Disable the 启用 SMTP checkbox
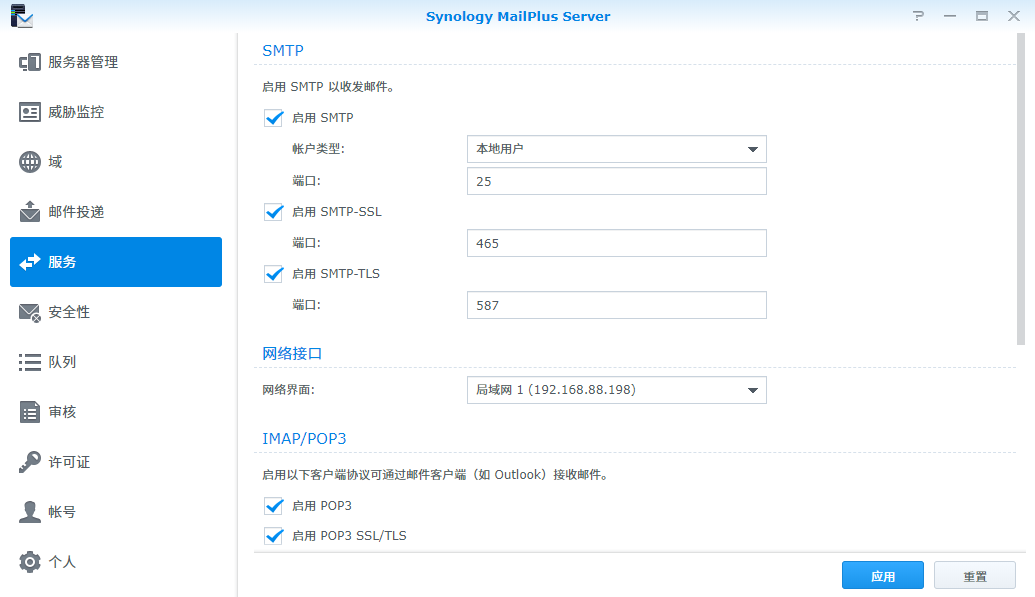Image resolution: width=1035 pixels, height=597 pixels. click(x=274, y=118)
